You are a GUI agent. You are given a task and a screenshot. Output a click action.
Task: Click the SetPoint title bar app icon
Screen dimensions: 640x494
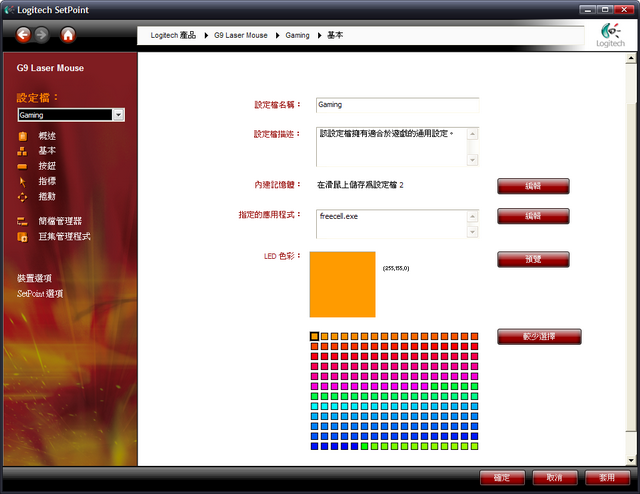click(9, 9)
